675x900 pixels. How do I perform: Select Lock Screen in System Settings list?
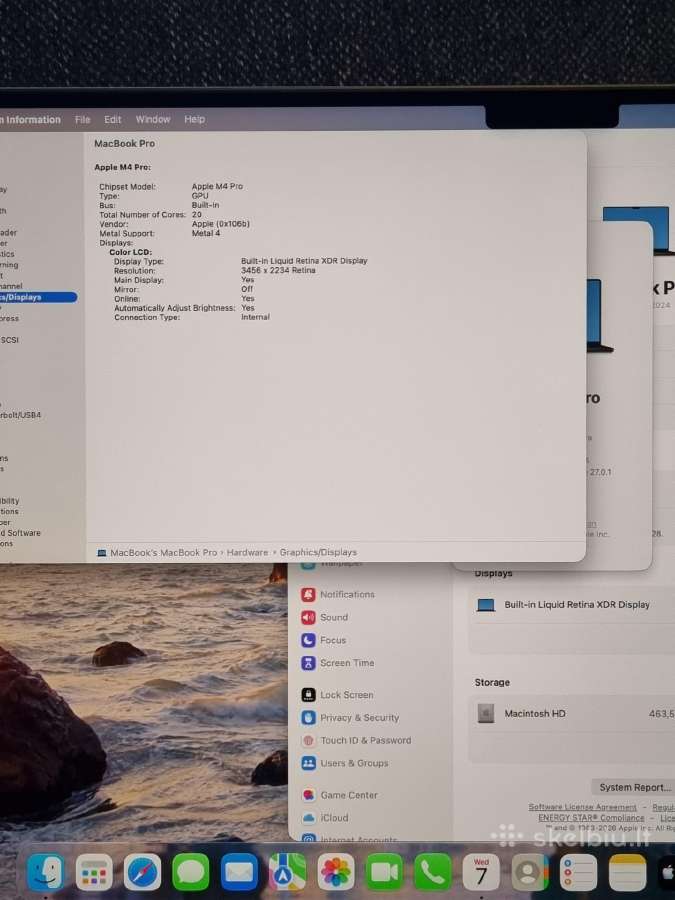coord(347,695)
